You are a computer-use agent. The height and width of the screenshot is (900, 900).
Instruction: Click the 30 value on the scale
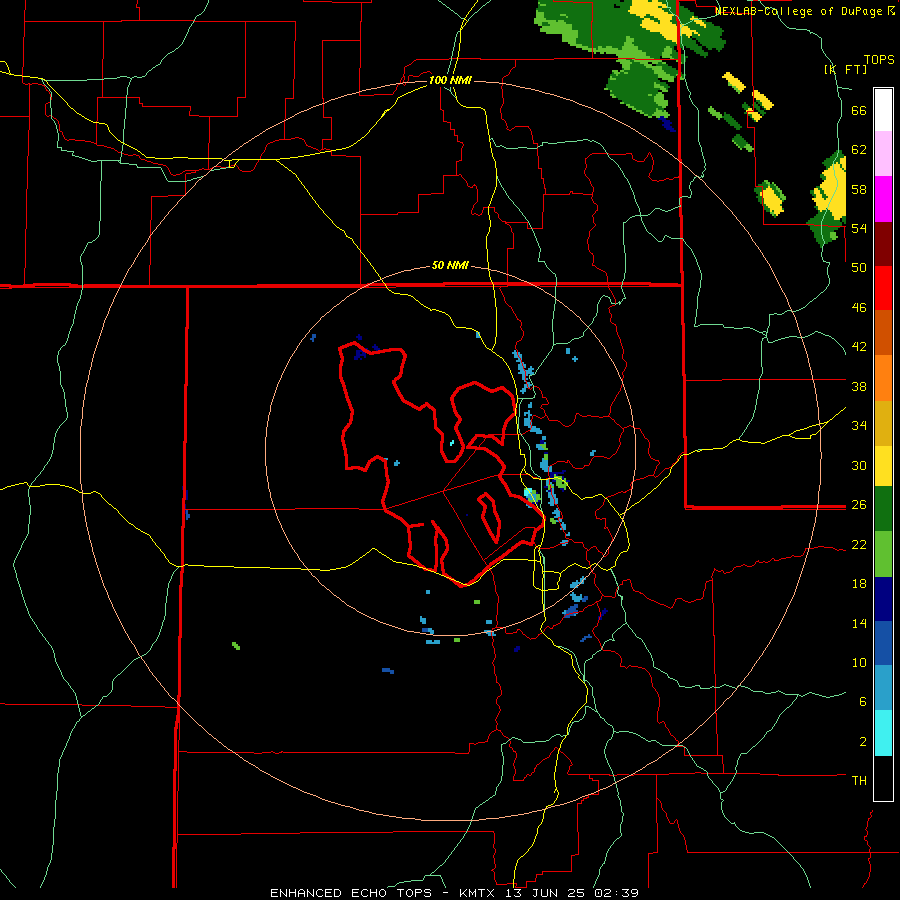coord(859,465)
